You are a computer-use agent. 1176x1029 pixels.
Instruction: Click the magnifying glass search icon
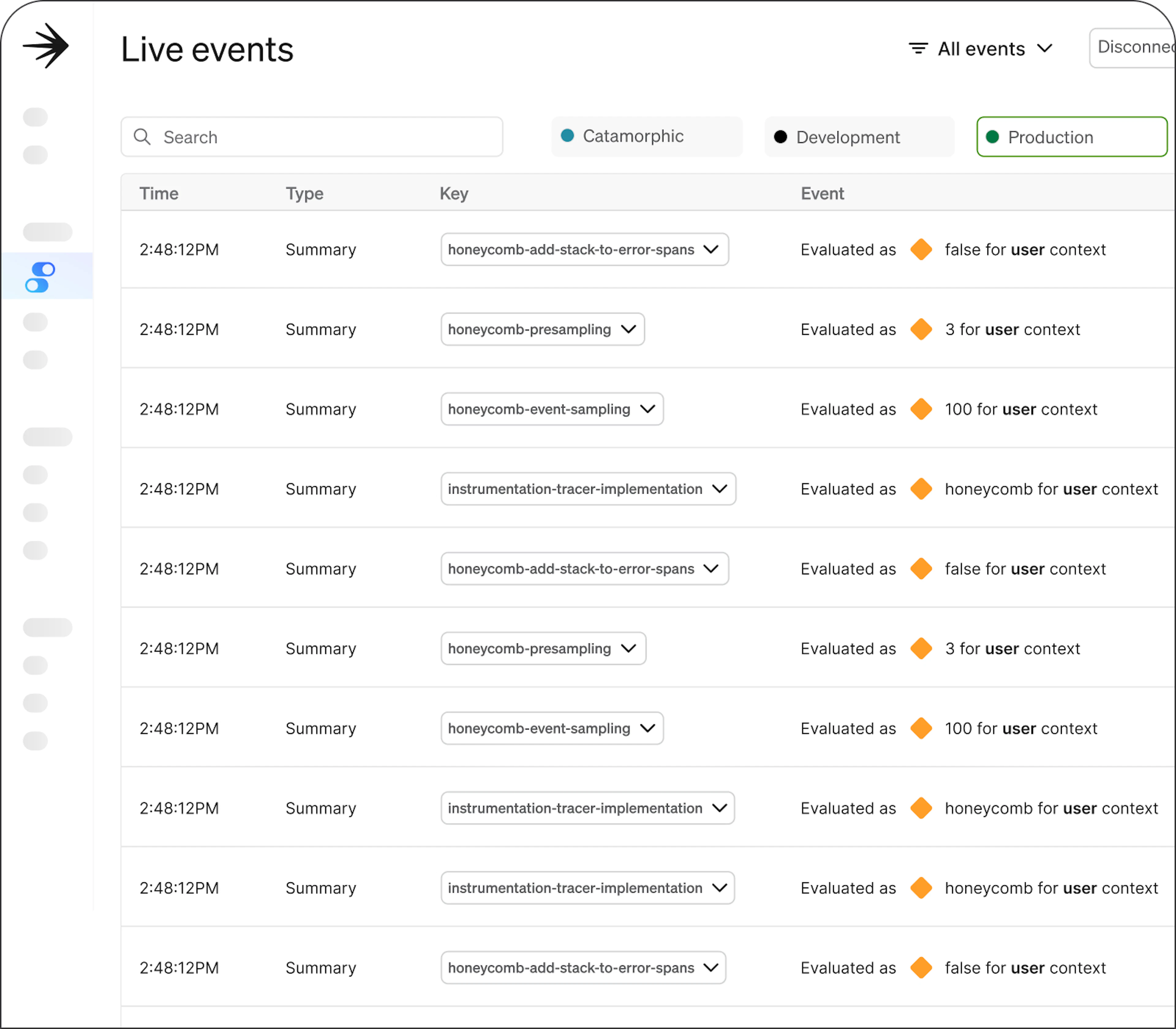[142, 137]
